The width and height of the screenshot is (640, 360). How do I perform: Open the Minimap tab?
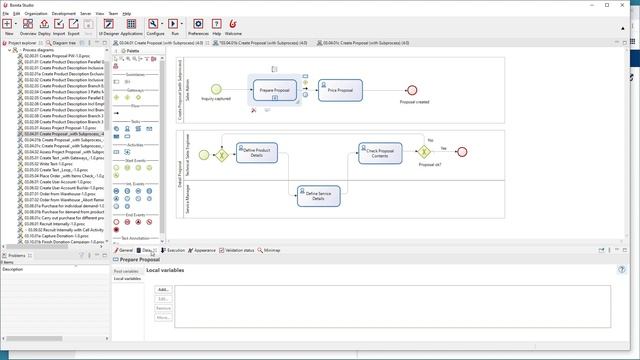[269, 250]
